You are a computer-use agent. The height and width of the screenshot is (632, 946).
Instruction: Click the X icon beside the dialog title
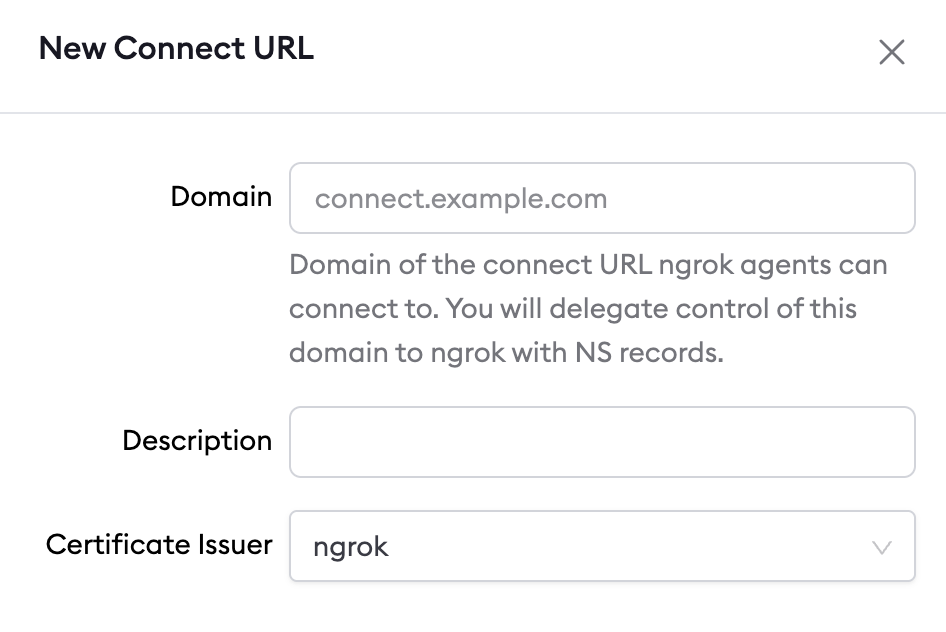pyautogui.click(x=892, y=52)
